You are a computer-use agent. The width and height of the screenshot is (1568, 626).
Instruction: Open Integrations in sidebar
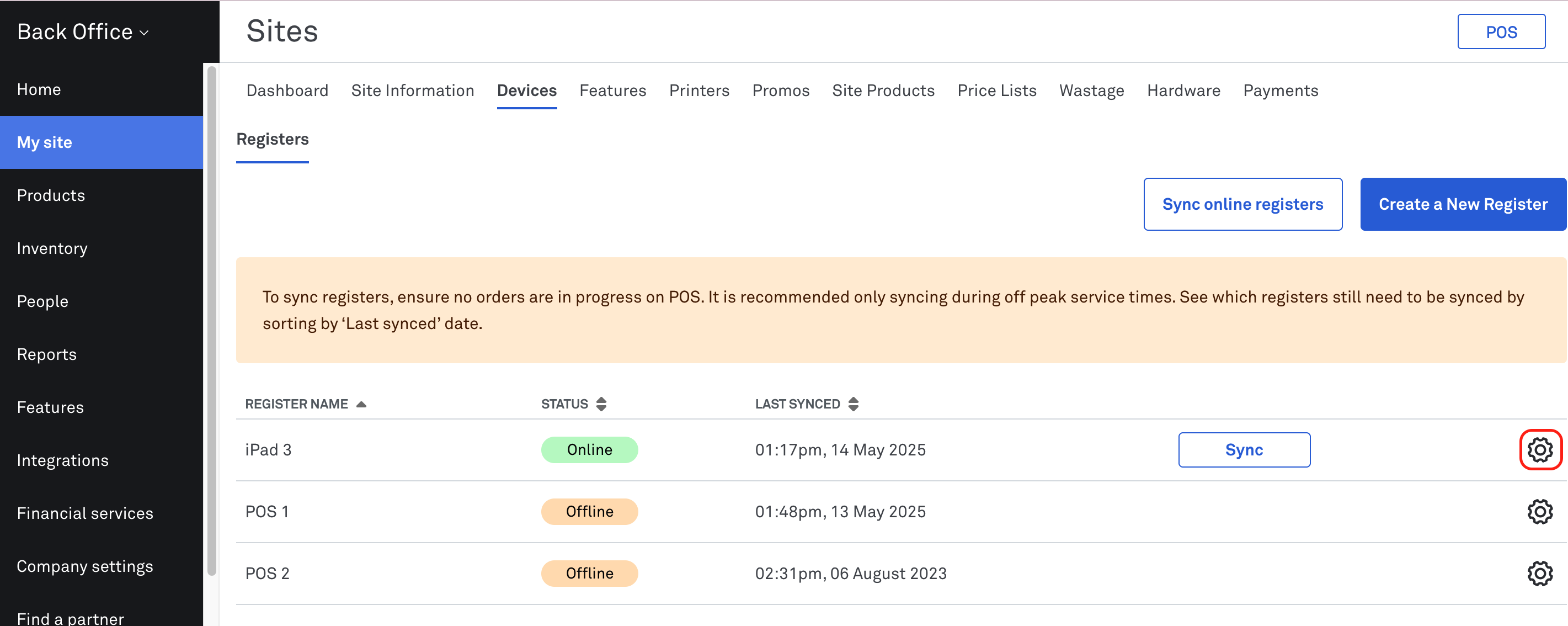coord(101,460)
